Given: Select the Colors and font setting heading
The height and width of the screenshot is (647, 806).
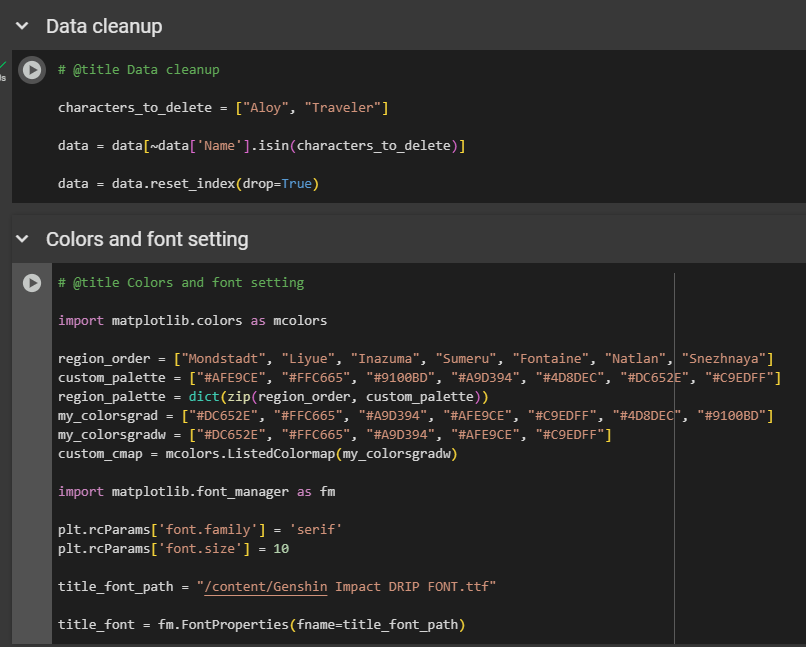Looking at the screenshot, I should (147, 240).
